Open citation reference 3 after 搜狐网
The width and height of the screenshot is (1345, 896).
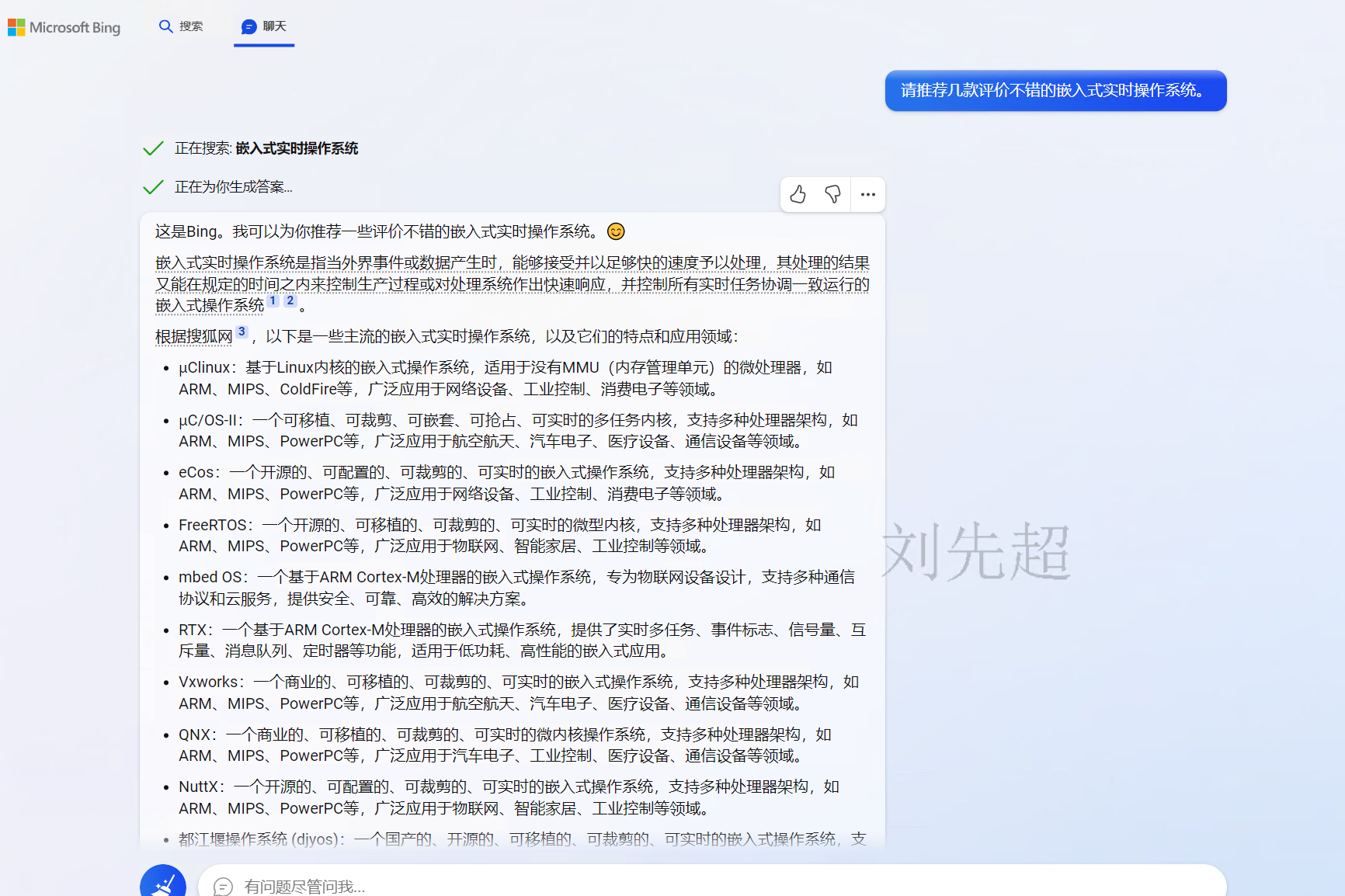click(x=242, y=332)
